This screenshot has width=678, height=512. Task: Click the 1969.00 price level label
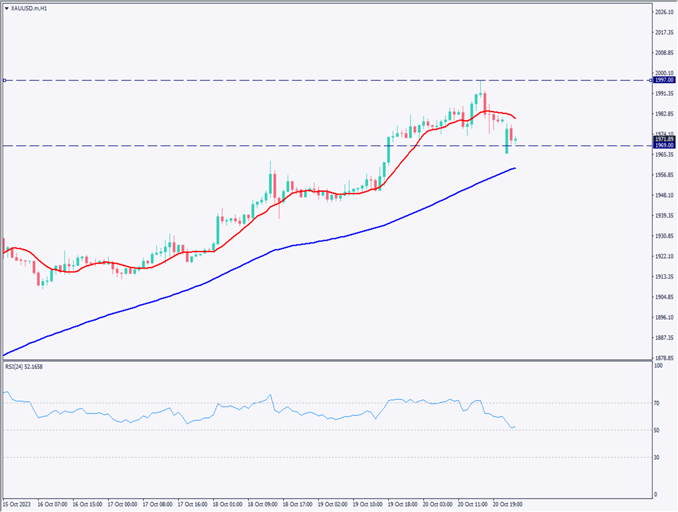pos(663,146)
